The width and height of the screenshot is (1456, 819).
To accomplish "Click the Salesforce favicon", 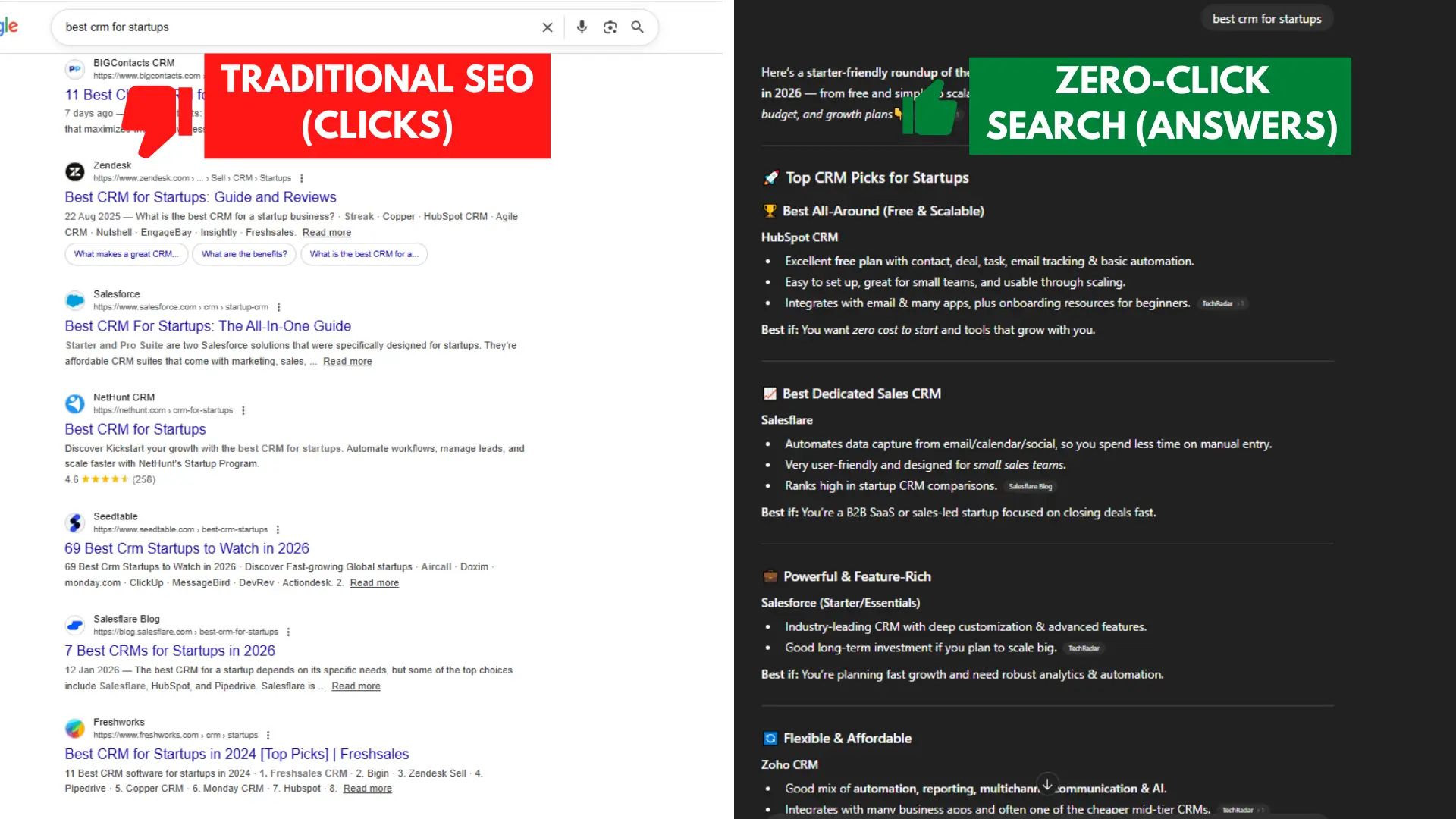I will [74, 300].
